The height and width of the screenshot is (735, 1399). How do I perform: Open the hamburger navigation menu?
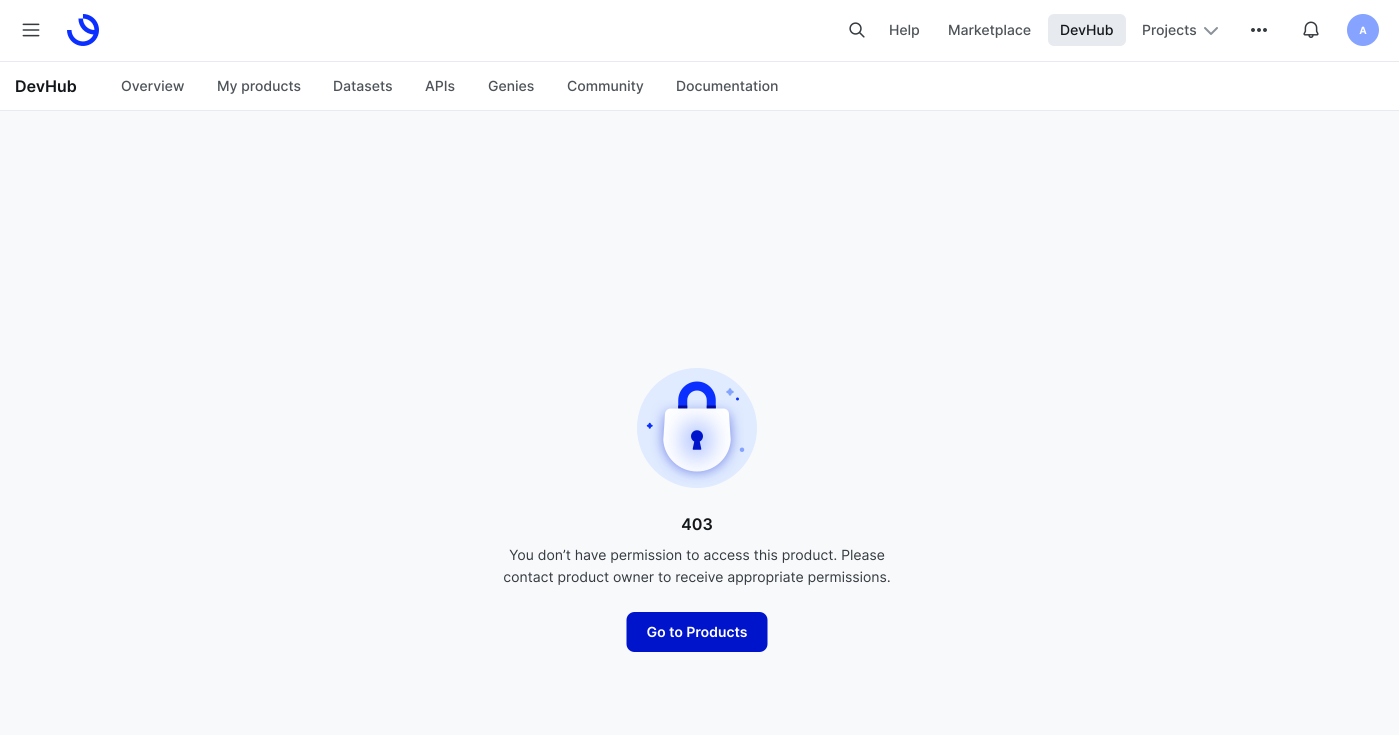(x=31, y=30)
